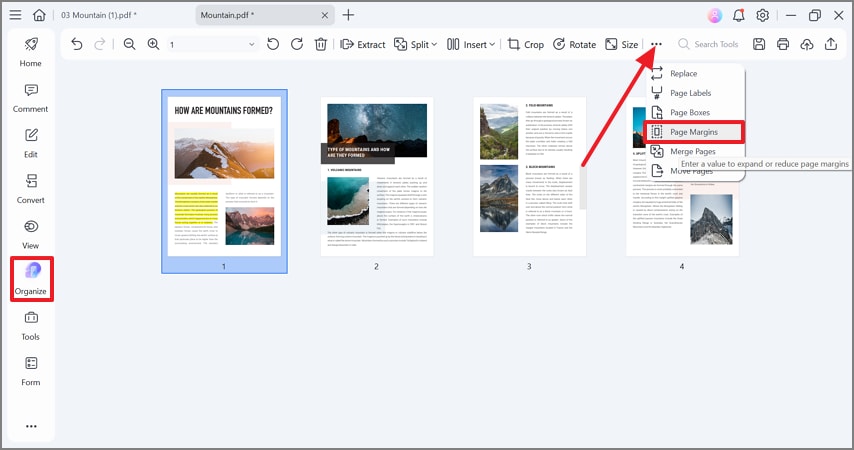Delete selected page with trash icon

click(x=321, y=44)
